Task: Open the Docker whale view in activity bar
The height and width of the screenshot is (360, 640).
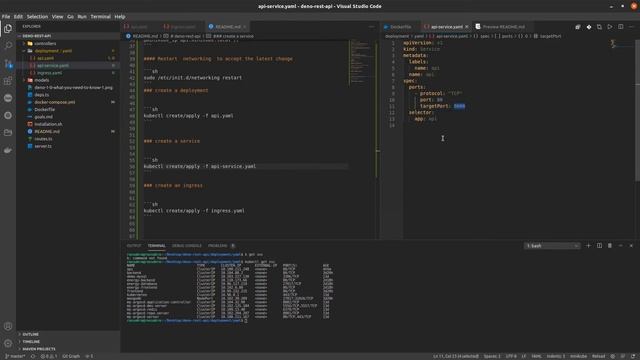Action: [8, 150]
